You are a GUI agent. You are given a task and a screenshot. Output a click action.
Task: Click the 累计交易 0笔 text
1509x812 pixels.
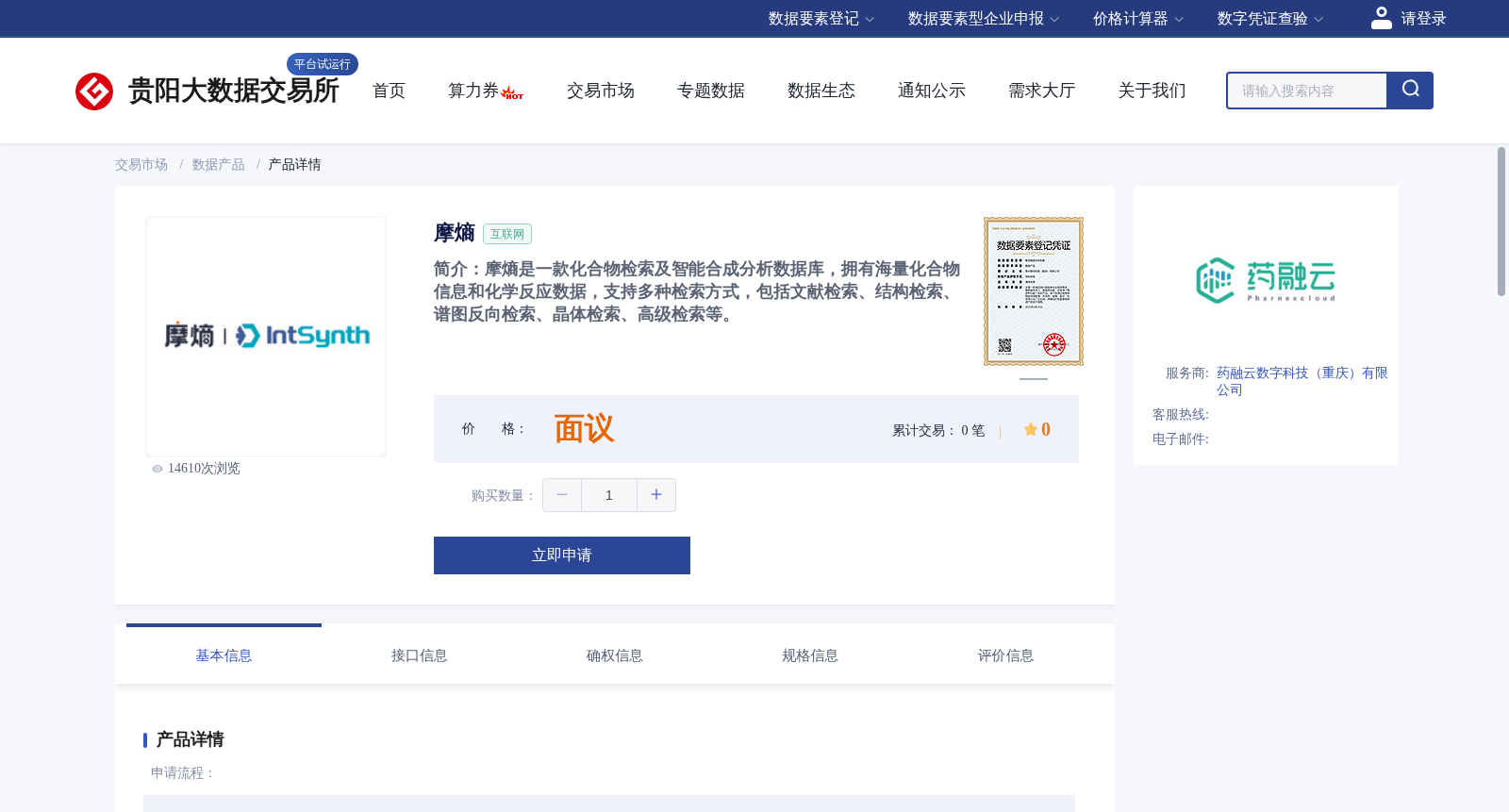(x=938, y=431)
